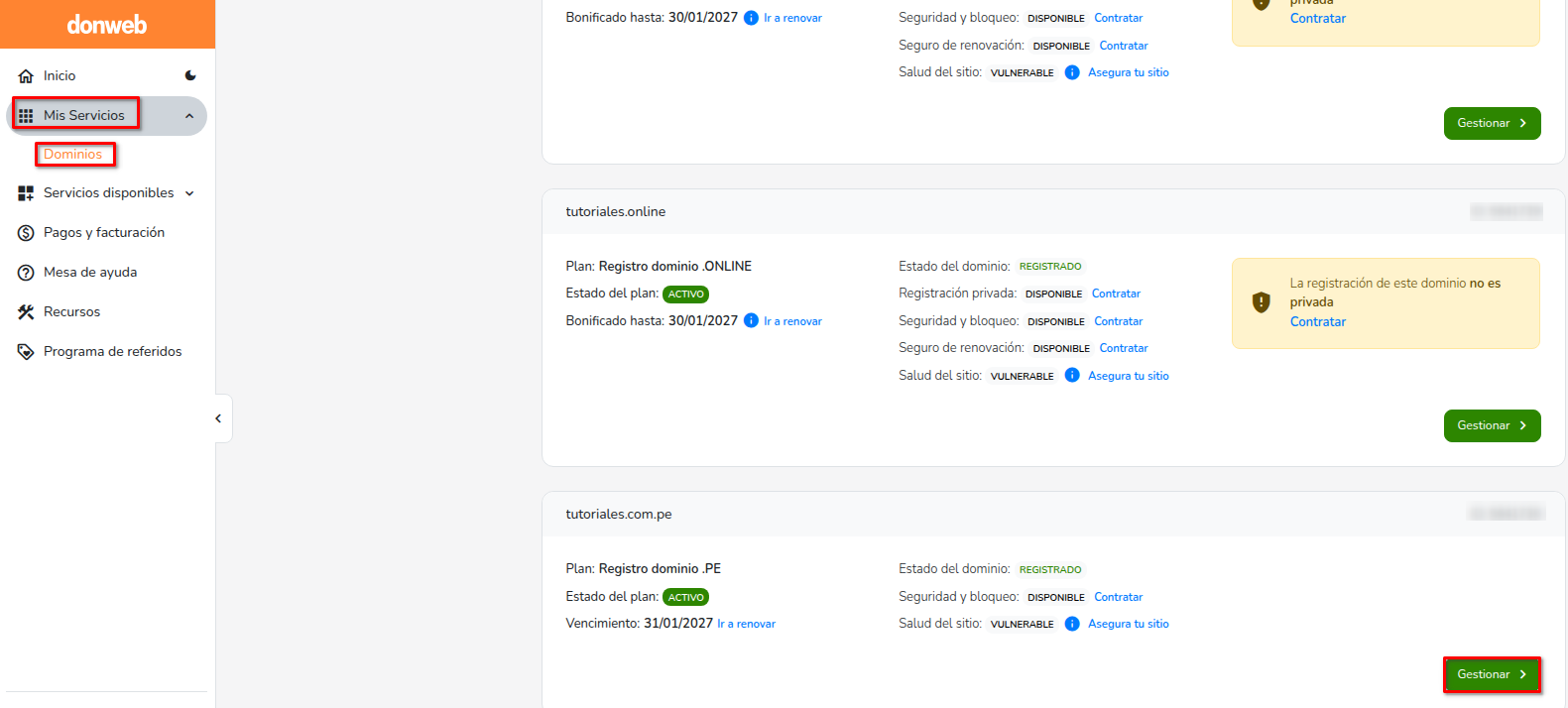
Task: Click the tutoriales.online domain heading
Action: point(616,211)
